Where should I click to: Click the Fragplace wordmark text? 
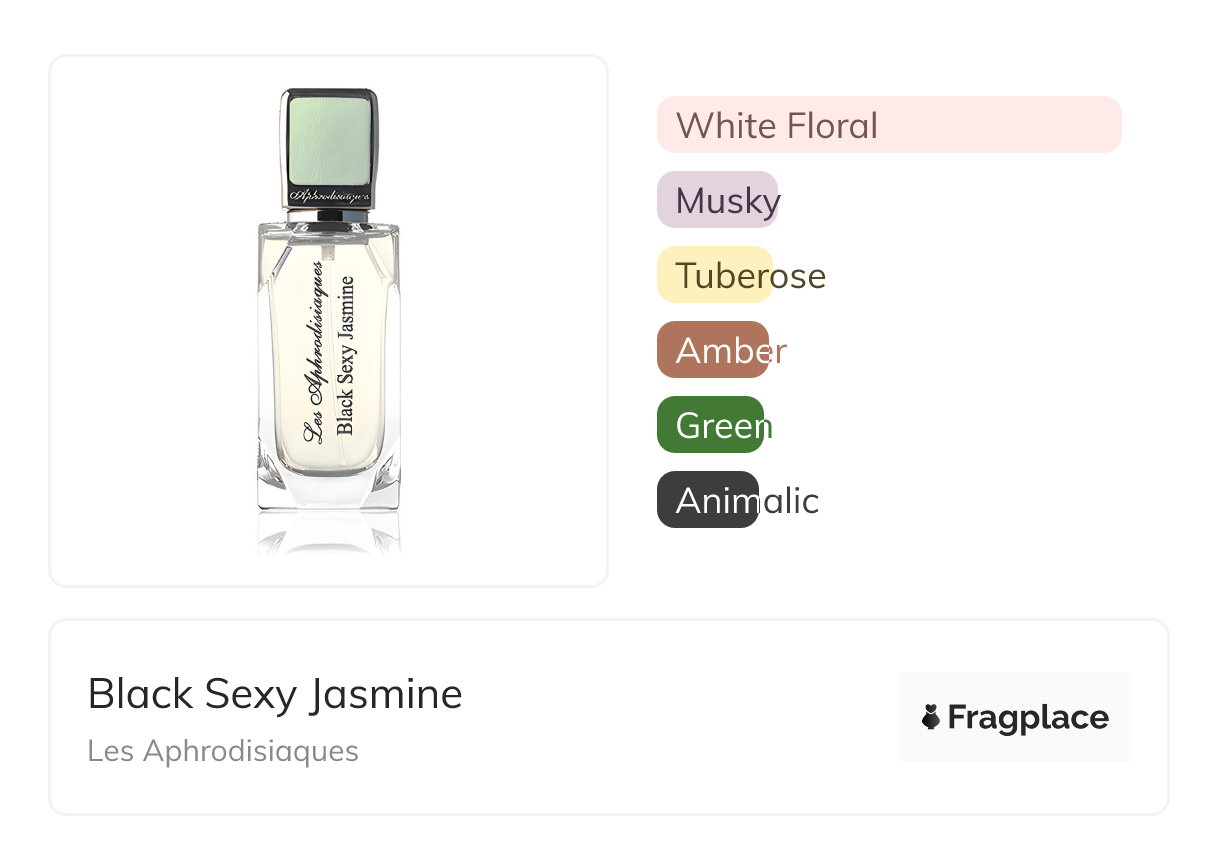(1027, 718)
